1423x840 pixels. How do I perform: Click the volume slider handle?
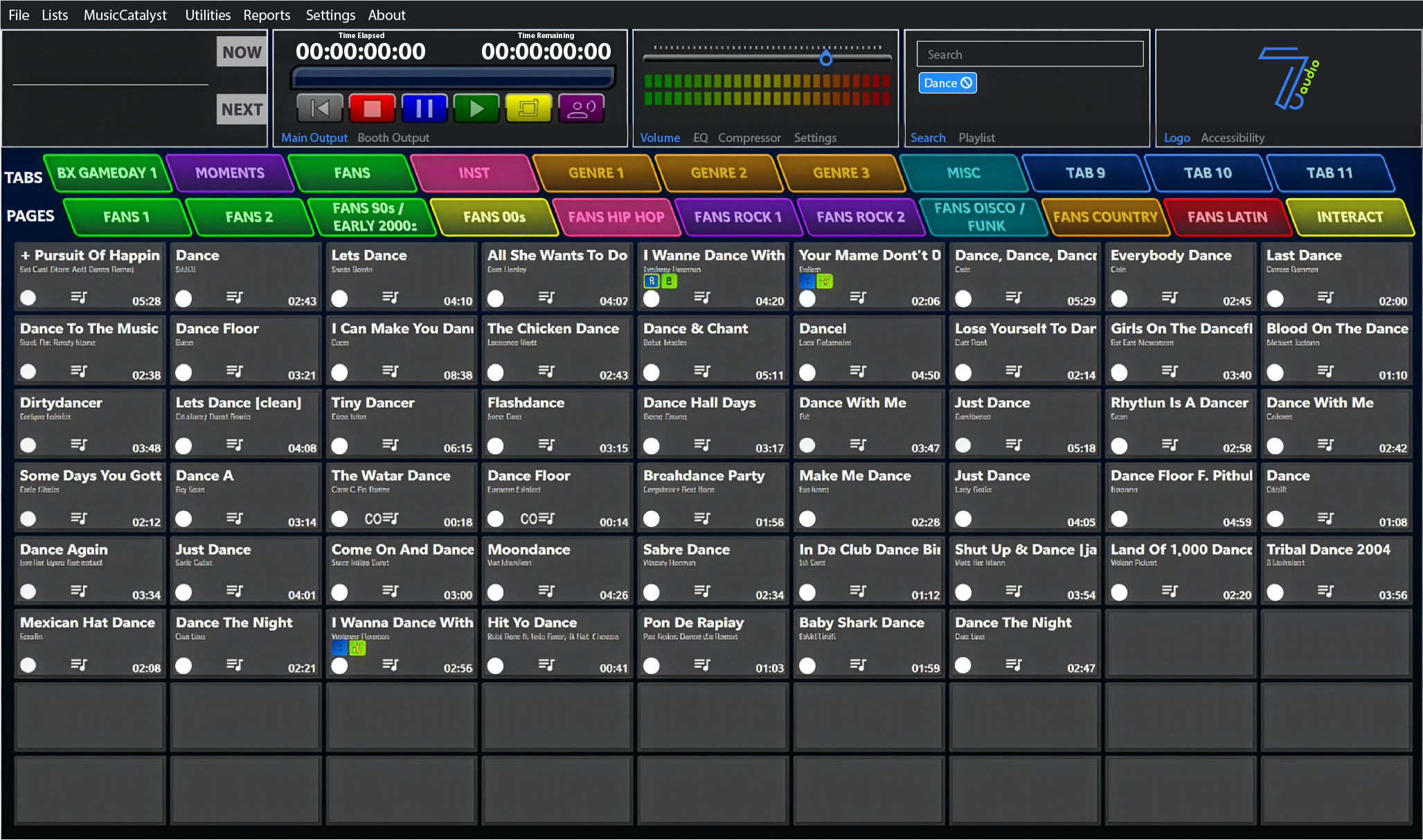825,59
